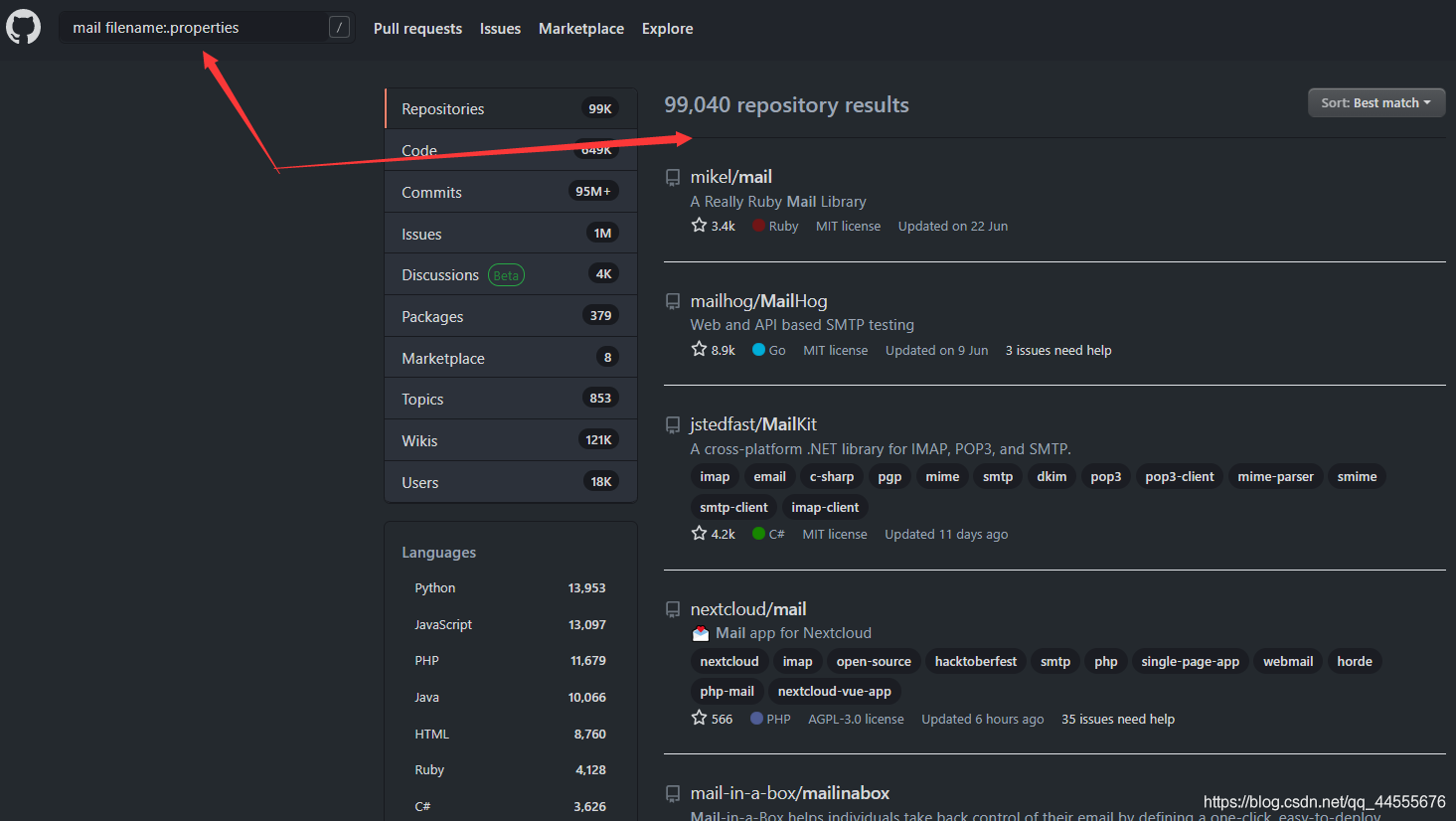Select the Packages results filter
1456x821 pixels.
pyautogui.click(x=511, y=316)
